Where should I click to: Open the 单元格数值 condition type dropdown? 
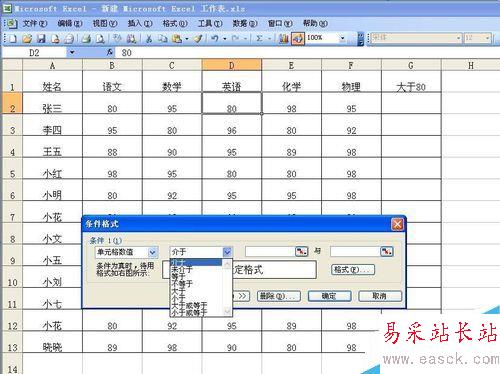[153, 252]
